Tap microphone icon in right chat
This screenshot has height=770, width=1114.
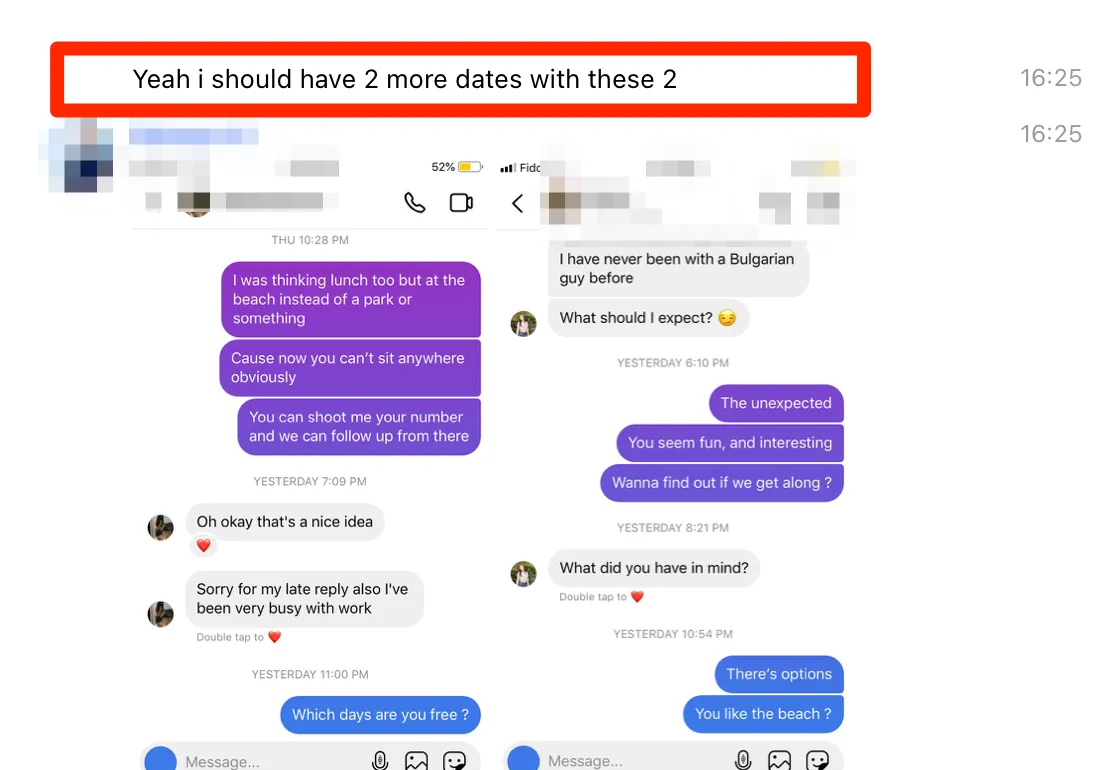743,760
